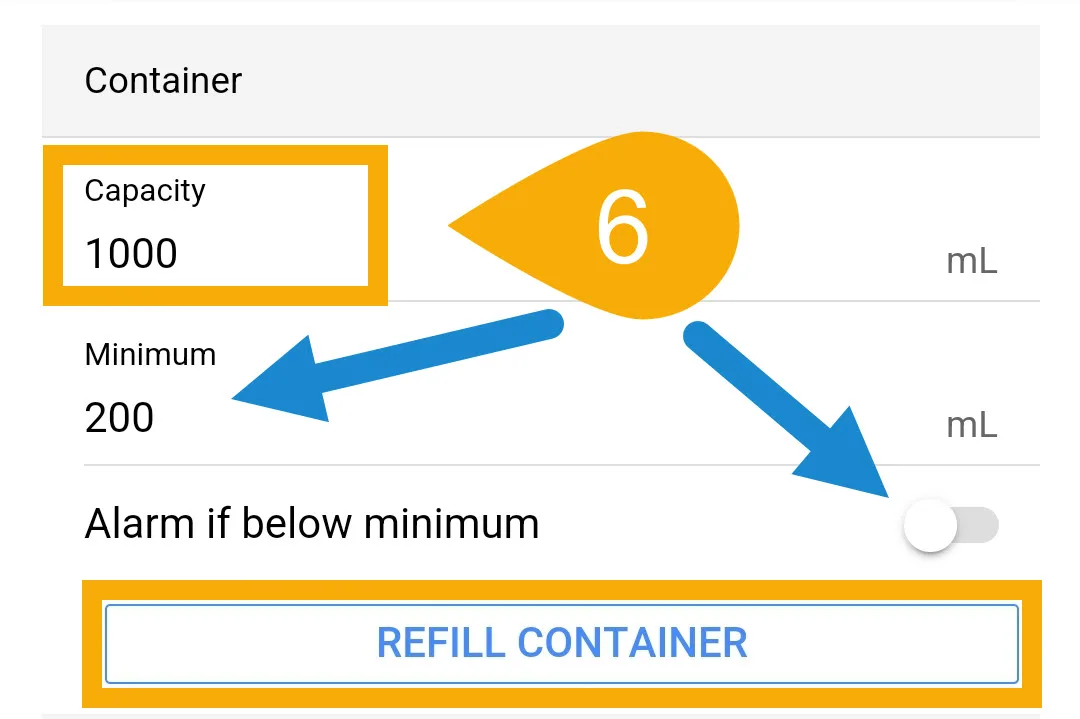The width and height of the screenshot is (1080, 719).
Task: Enable the Alarm if below minimum switch
Action: (x=951, y=525)
